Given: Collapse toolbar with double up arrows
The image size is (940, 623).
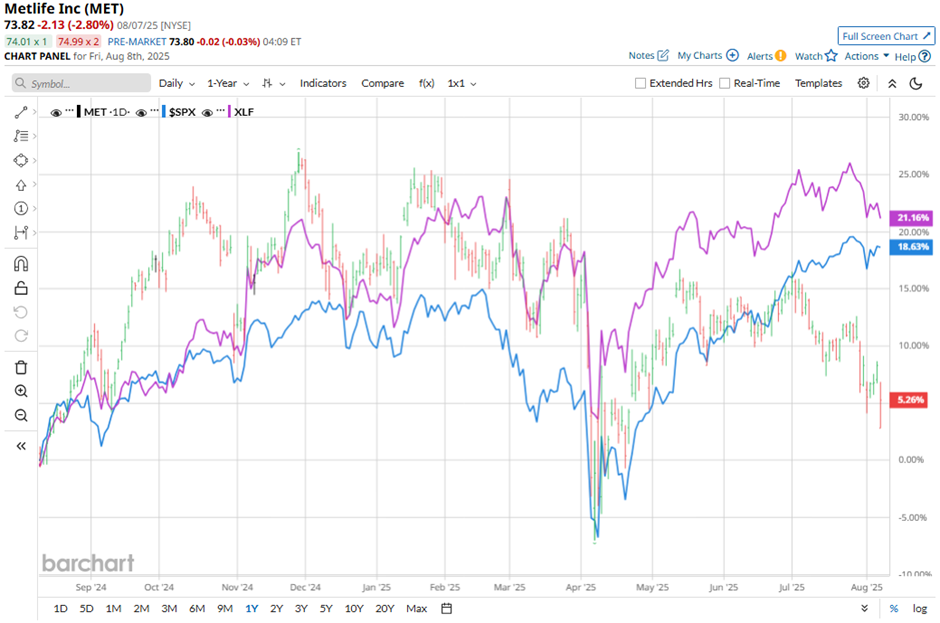Looking at the screenshot, I should pos(892,83).
